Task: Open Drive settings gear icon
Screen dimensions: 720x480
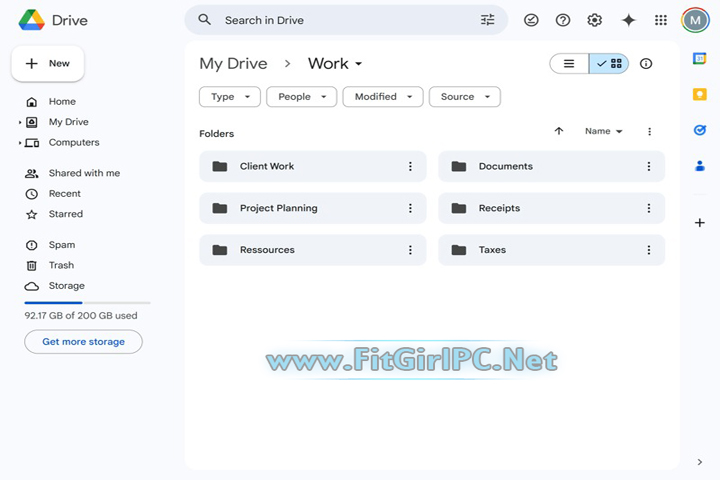Action: coord(595,20)
